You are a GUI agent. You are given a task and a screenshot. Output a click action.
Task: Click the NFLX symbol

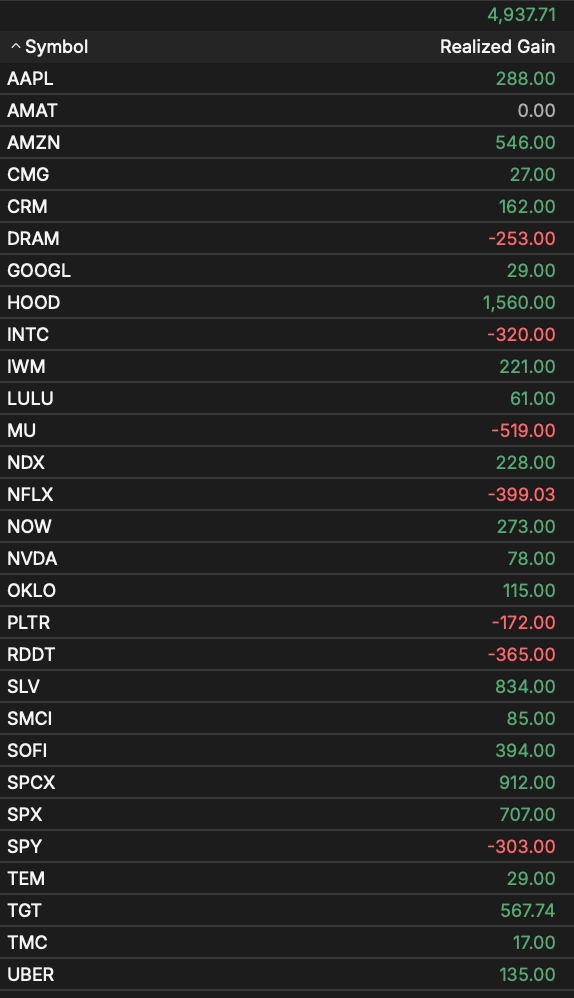(x=30, y=495)
